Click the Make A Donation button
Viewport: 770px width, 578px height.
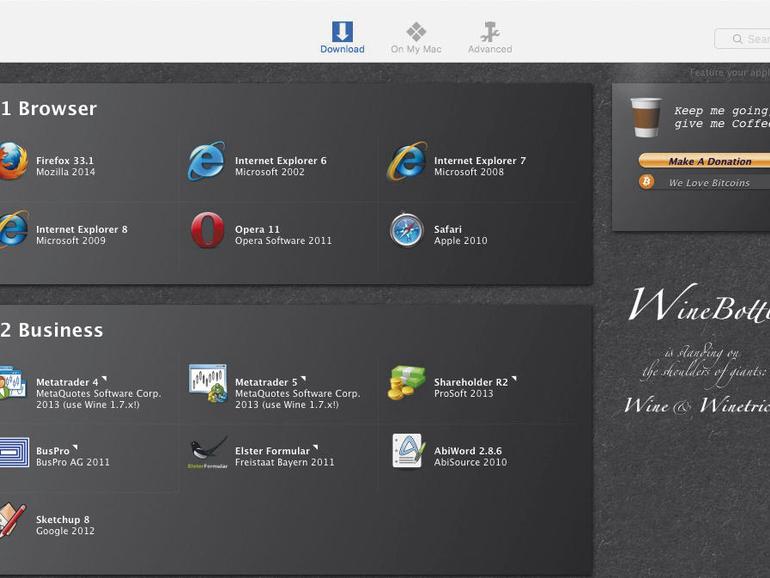[704, 161]
